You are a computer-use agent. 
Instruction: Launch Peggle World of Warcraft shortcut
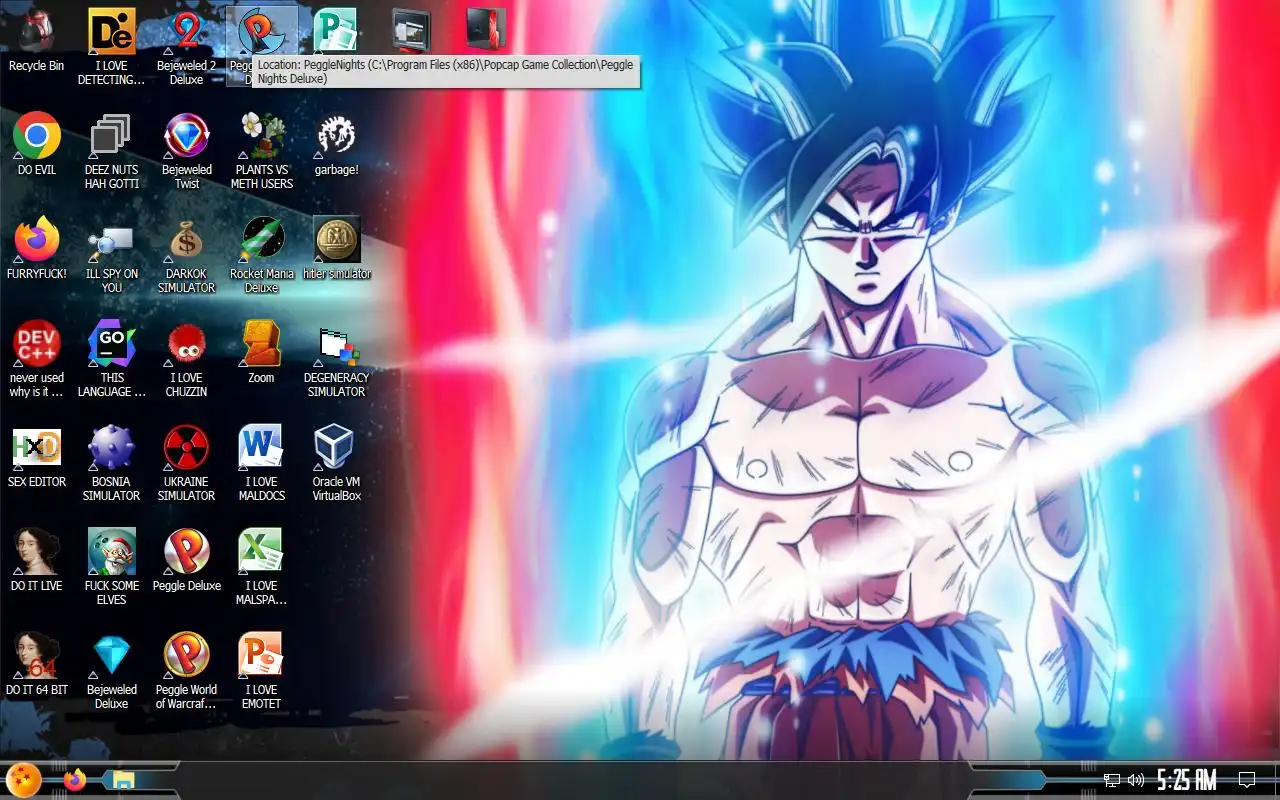(187, 655)
